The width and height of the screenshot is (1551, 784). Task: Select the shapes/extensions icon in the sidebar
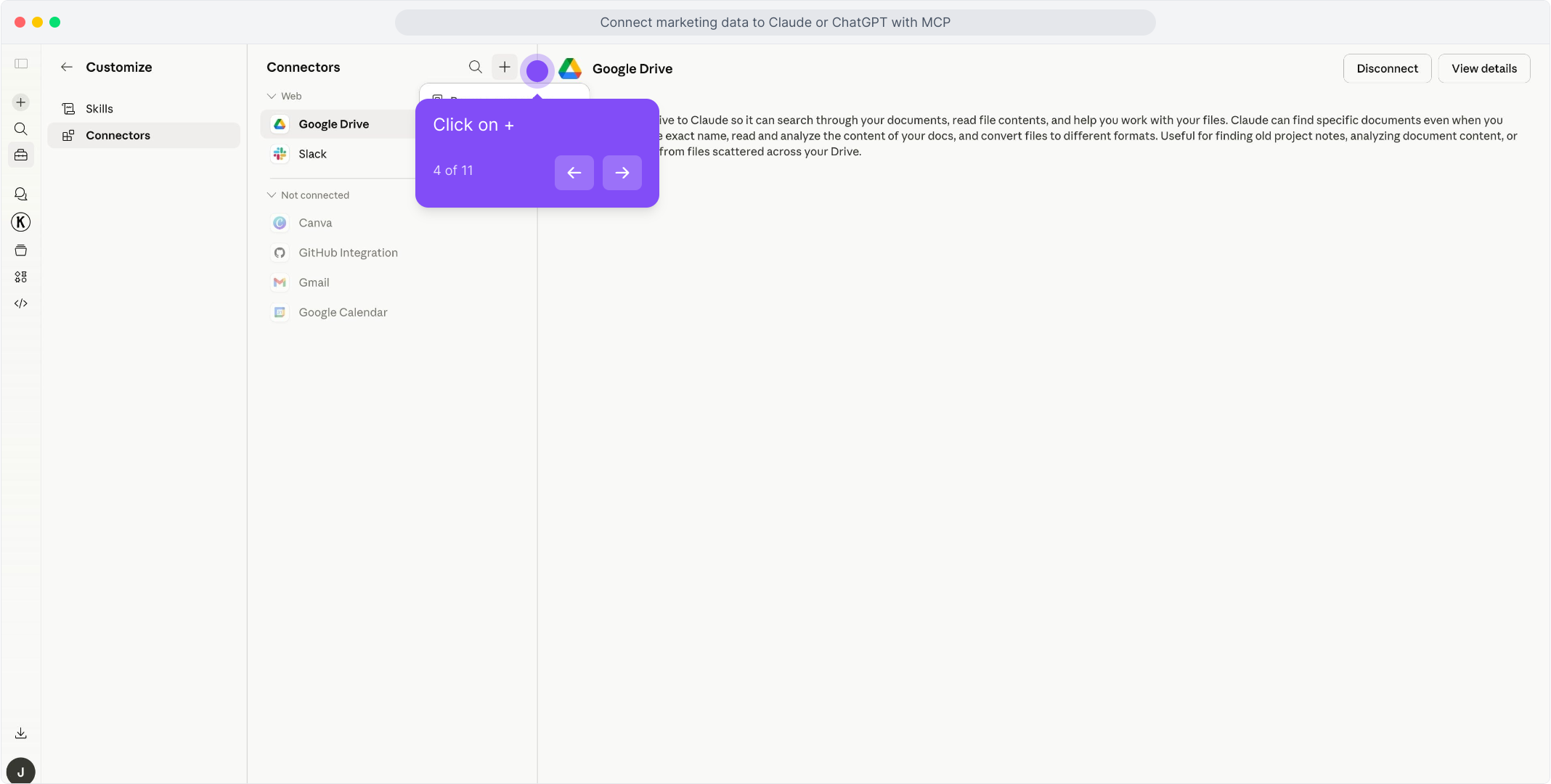20,277
